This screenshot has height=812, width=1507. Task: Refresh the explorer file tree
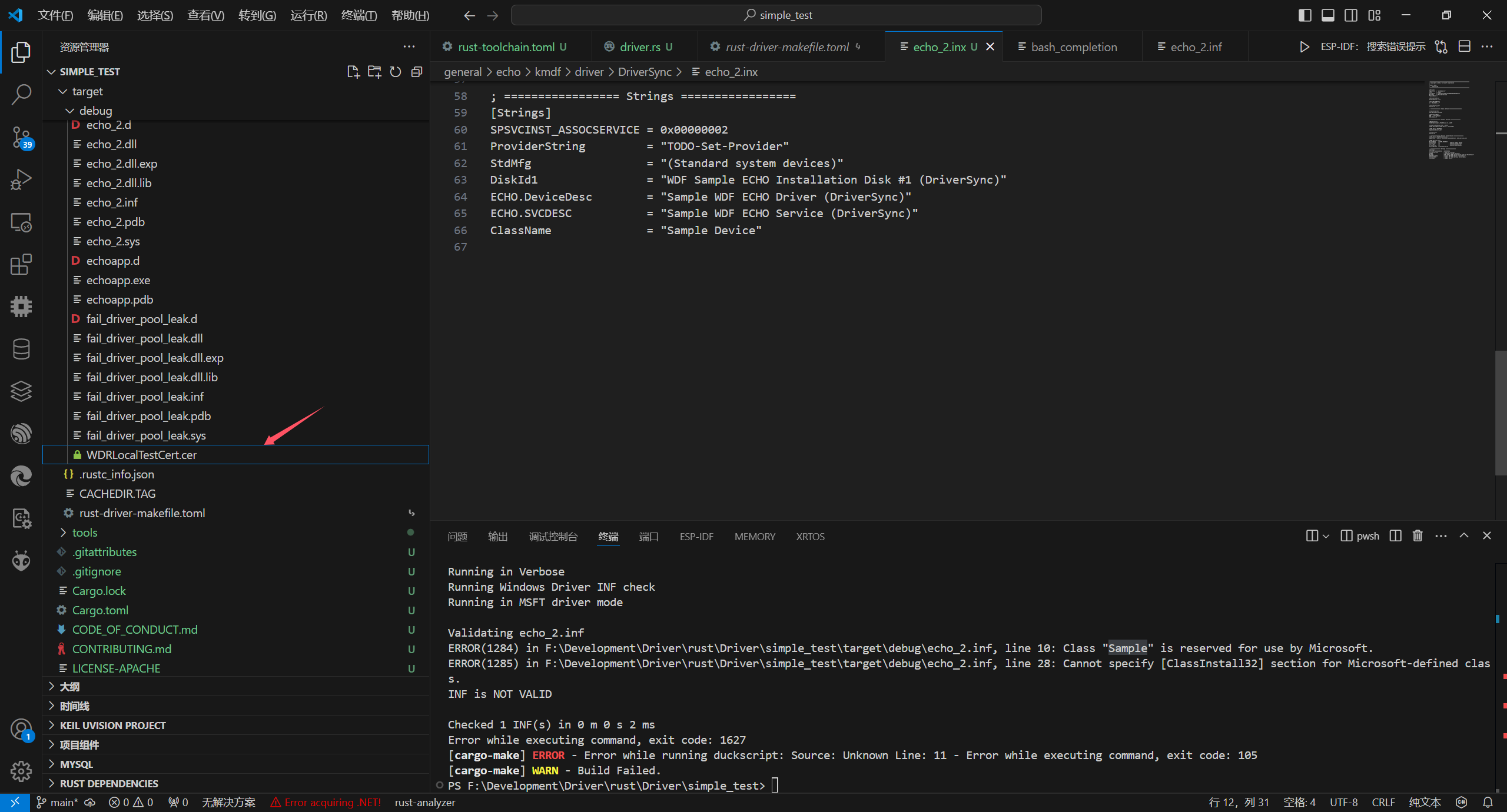point(396,72)
